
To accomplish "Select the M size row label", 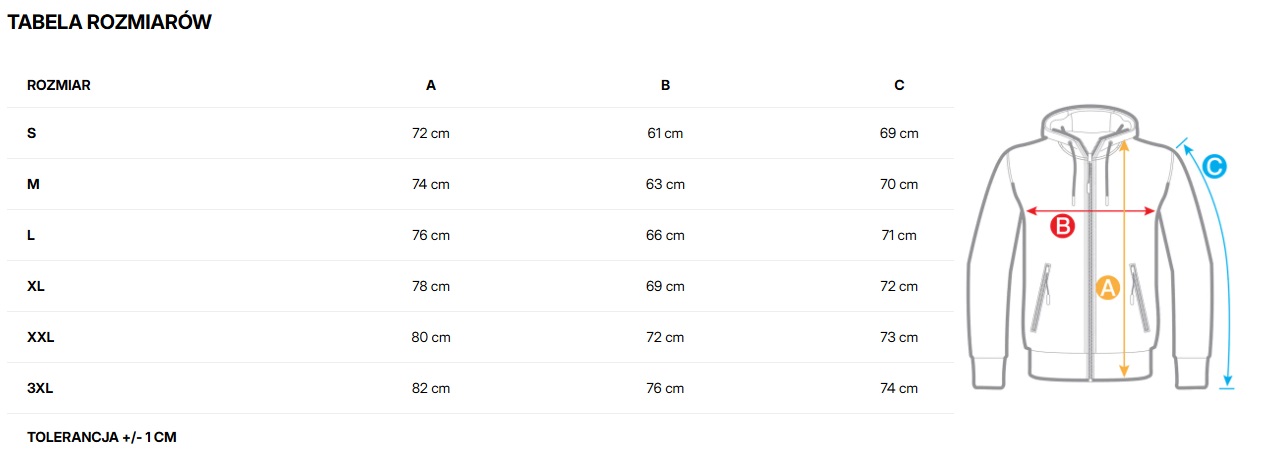I will pos(33,184).
